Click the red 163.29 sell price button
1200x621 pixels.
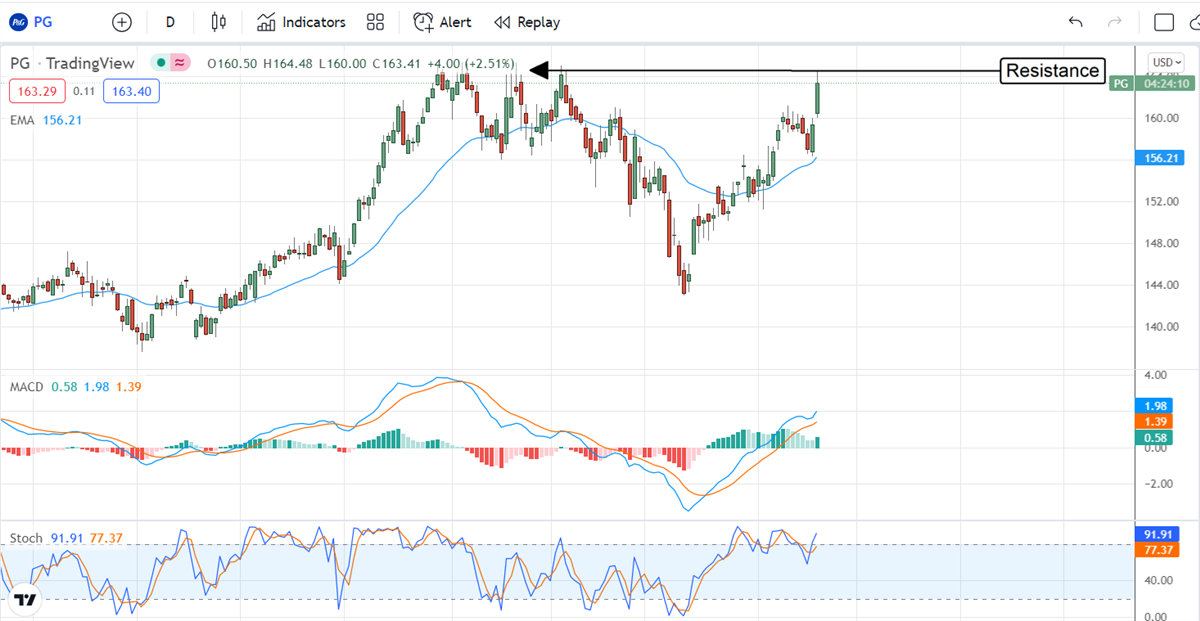coord(37,91)
